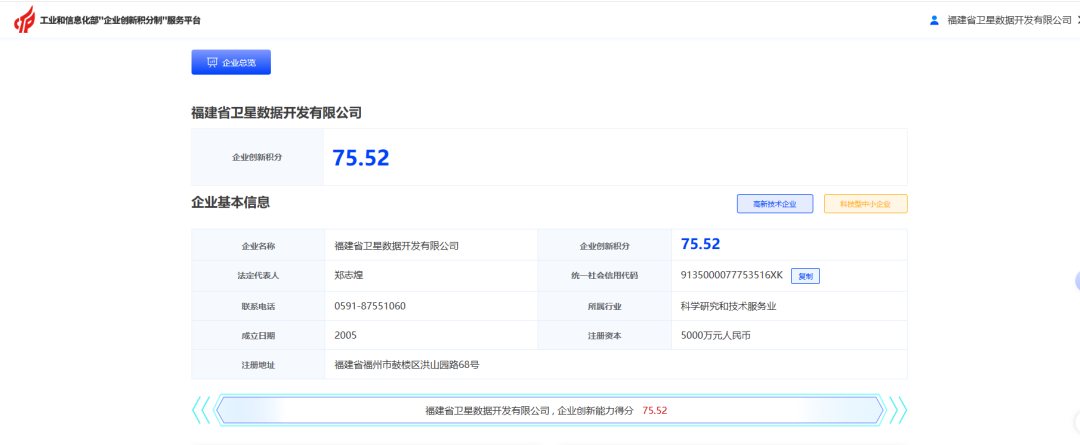1080x445 pixels.
Task: Click the presentation icon in 企业总览 button
Action: (x=212, y=62)
